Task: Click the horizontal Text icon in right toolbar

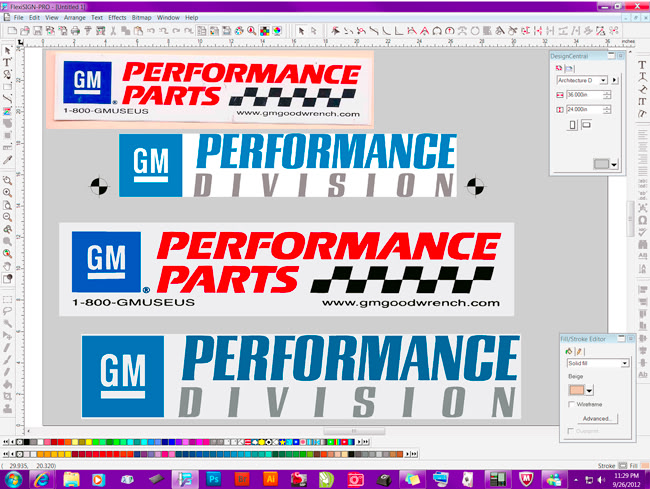Action: 642,65
